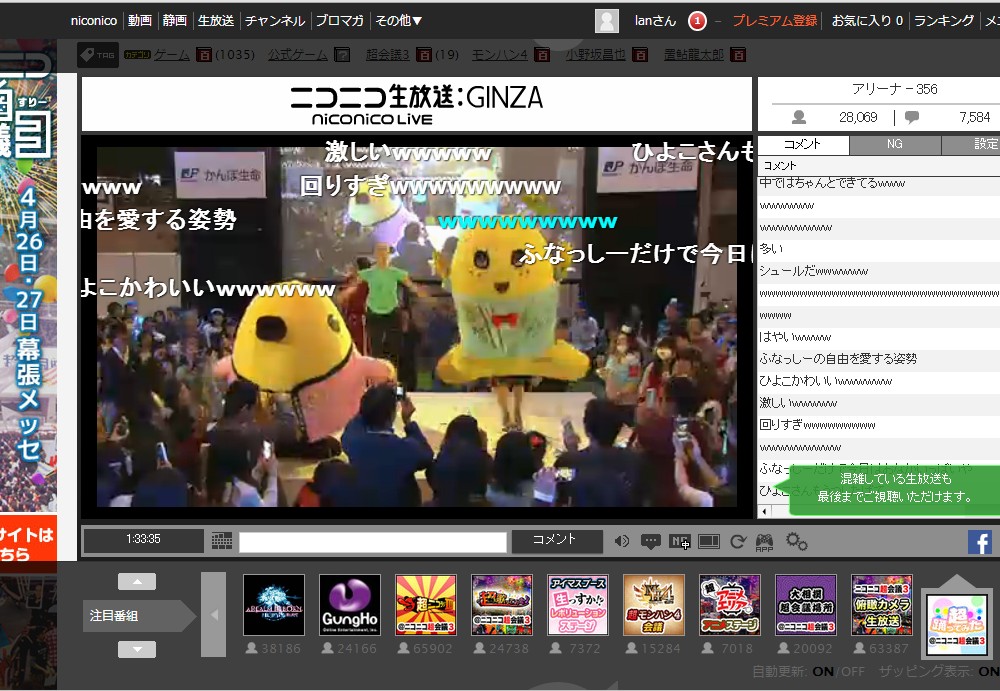The height and width of the screenshot is (691, 1000).
Task: Open the ランキング link
Action: [944, 20]
